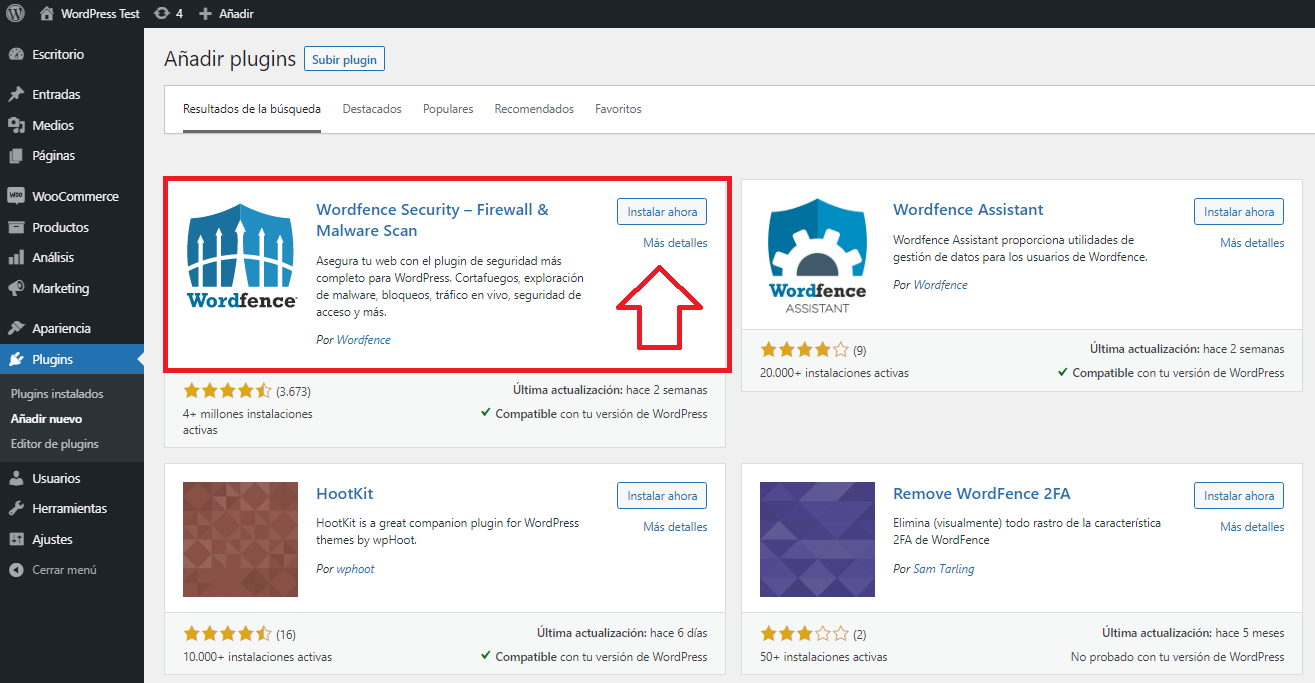Open the Remove WordFence 2FA title link

pyautogui.click(x=981, y=494)
